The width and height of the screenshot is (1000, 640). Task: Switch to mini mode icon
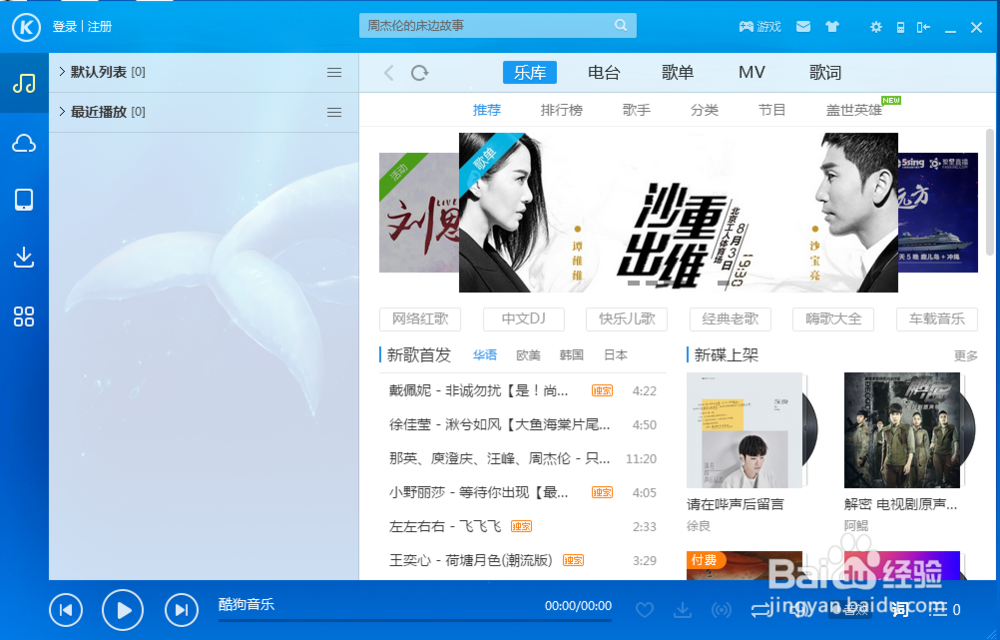coord(923,27)
